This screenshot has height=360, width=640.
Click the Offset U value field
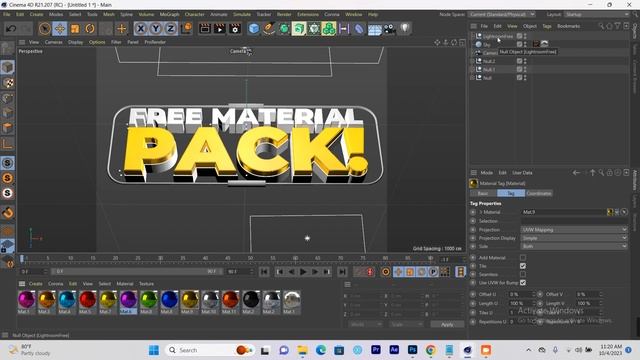click(x=520, y=294)
